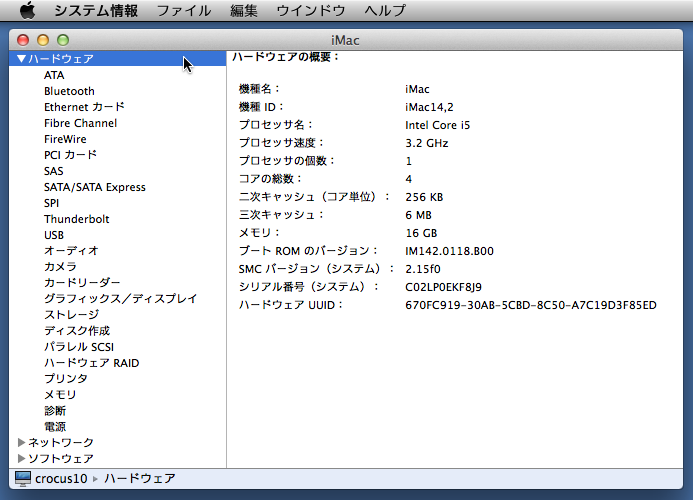Select ATA in the sidebar
Viewport: 693px width, 500px height.
click(54, 75)
